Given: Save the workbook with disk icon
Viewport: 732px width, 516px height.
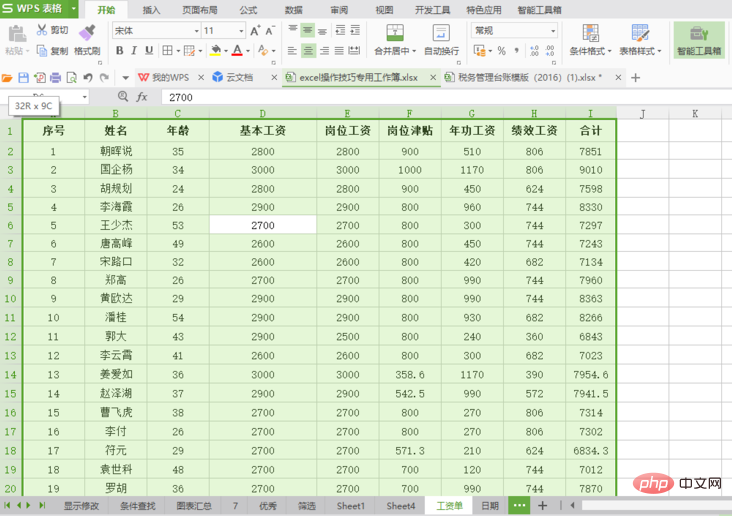Looking at the screenshot, I should tap(23, 78).
